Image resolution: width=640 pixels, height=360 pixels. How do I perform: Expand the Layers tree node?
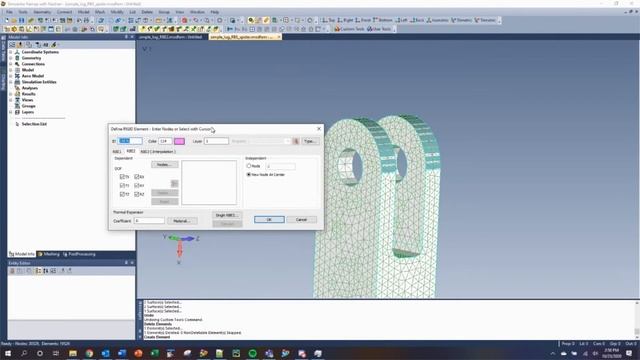coord(11,112)
